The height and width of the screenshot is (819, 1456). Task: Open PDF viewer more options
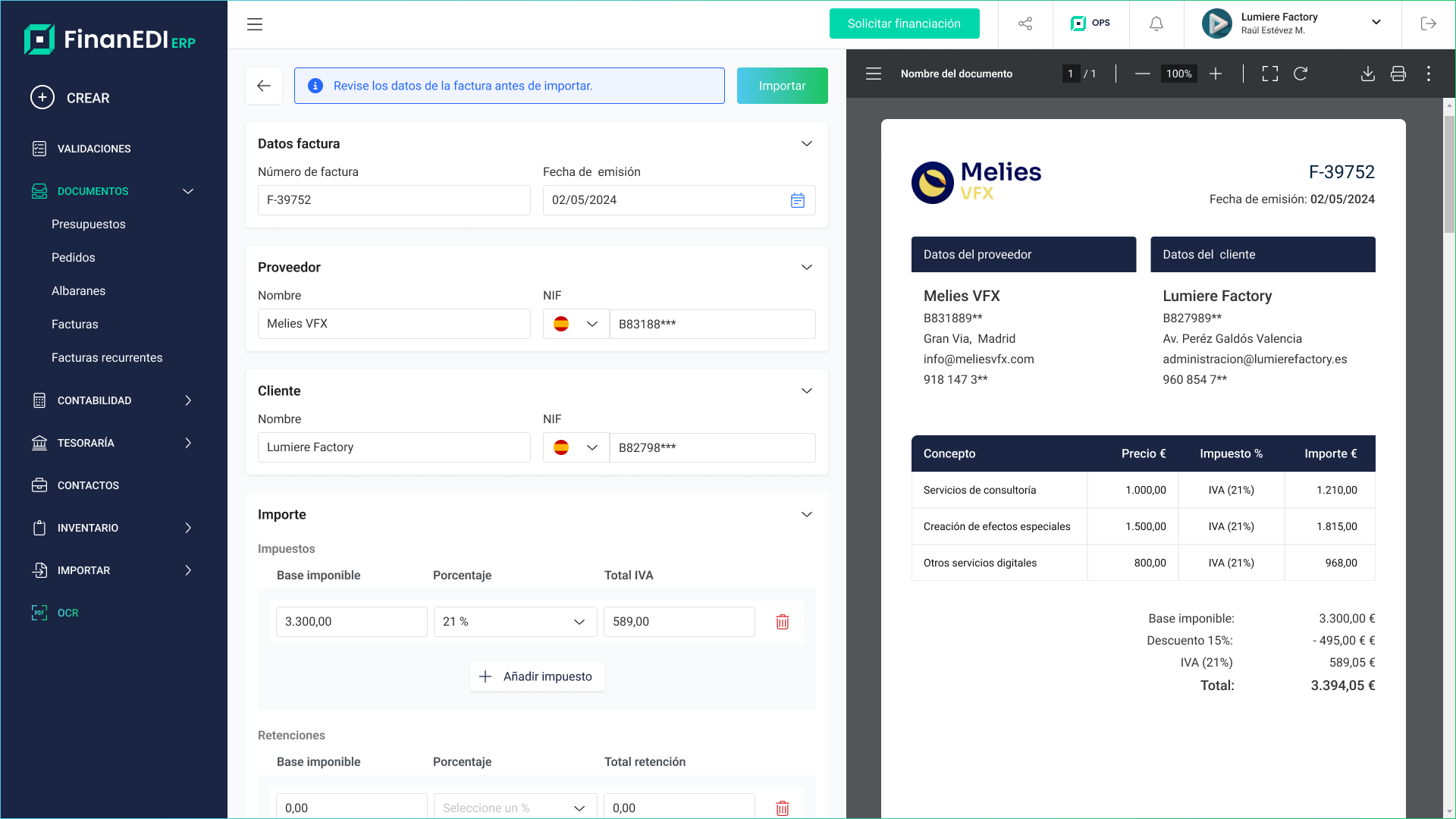pos(1429,74)
